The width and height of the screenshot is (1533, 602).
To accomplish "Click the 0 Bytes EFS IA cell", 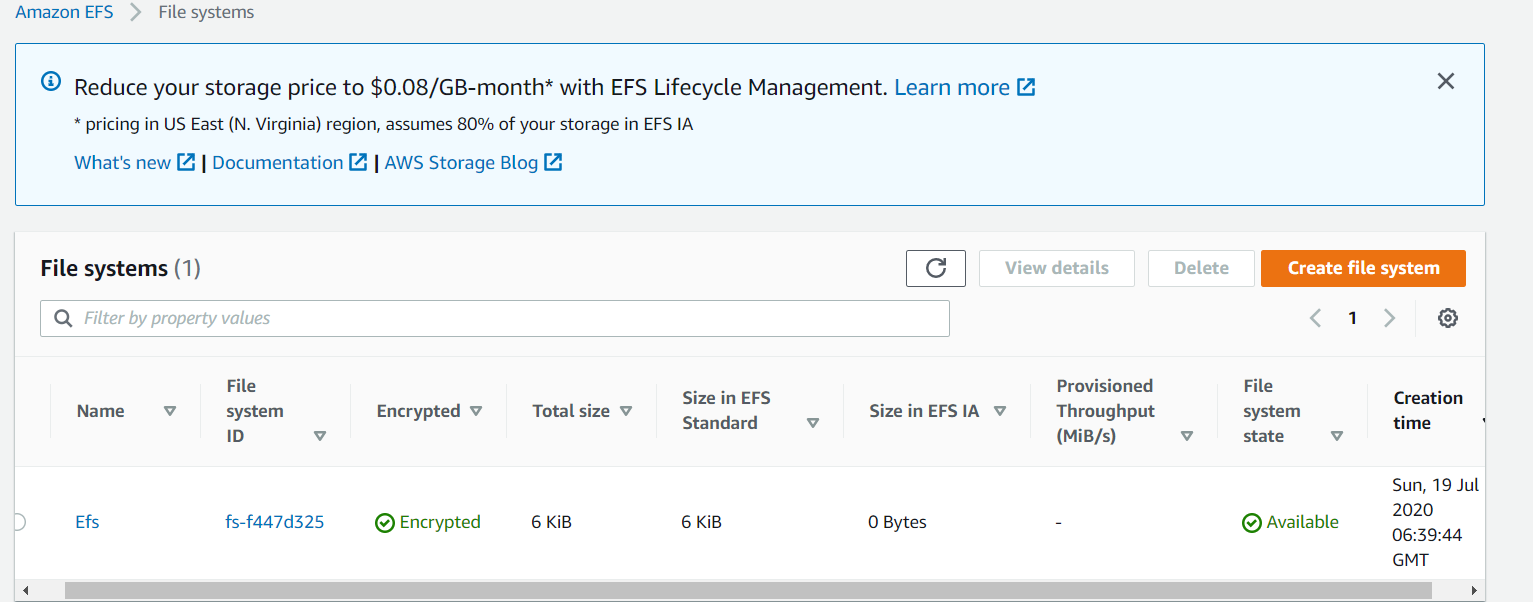I will tap(898, 522).
